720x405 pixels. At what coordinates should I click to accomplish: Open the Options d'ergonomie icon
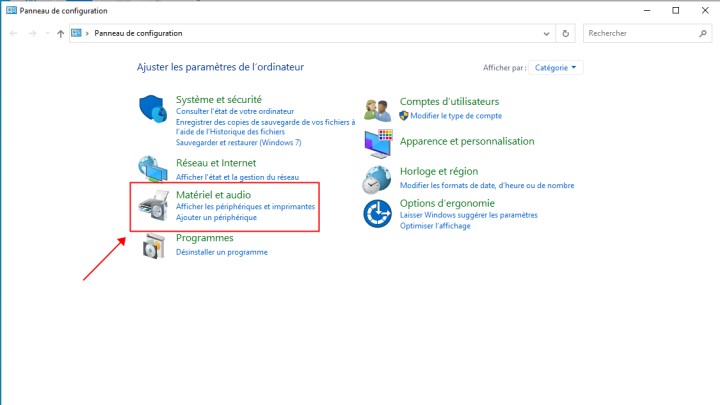(377, 214)
